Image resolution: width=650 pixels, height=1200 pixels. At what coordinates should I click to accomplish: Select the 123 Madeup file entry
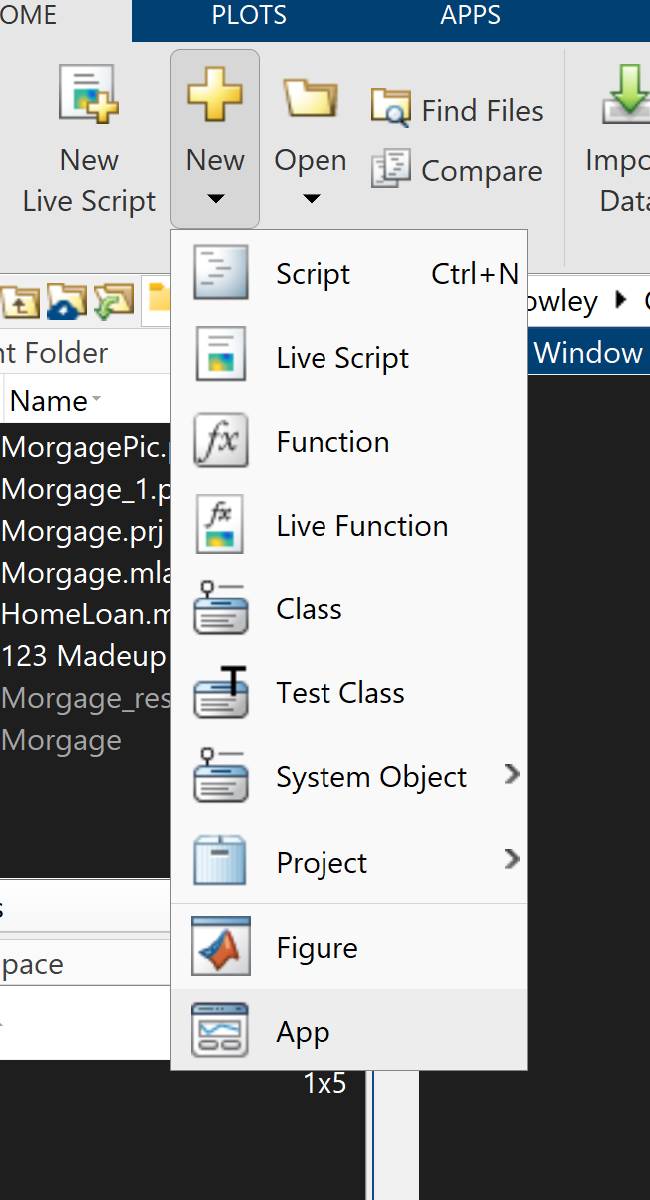coord(85,656)
